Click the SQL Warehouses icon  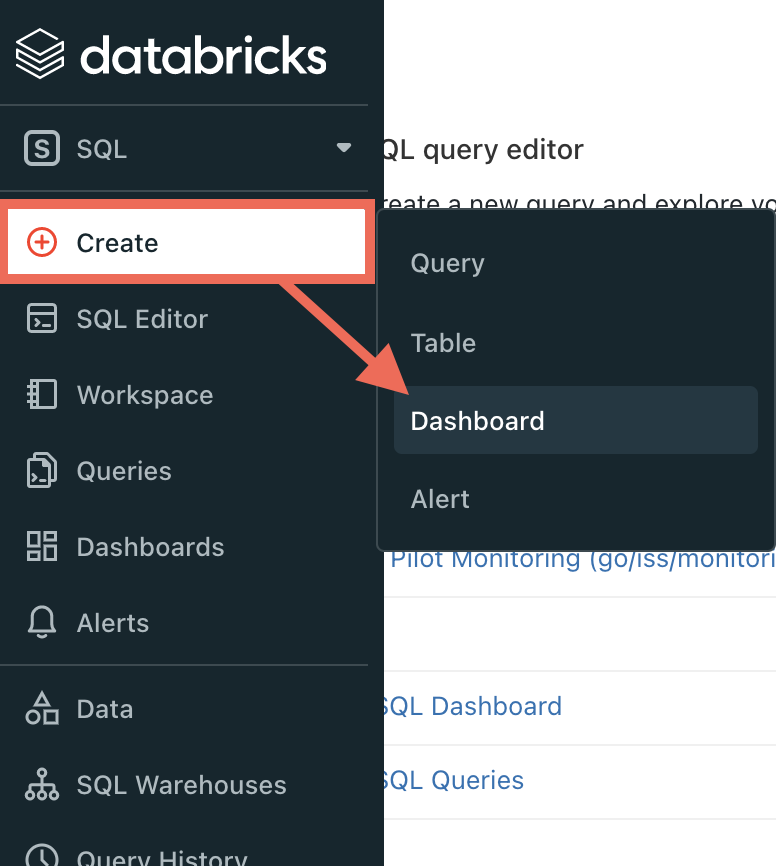click(41, 784)
